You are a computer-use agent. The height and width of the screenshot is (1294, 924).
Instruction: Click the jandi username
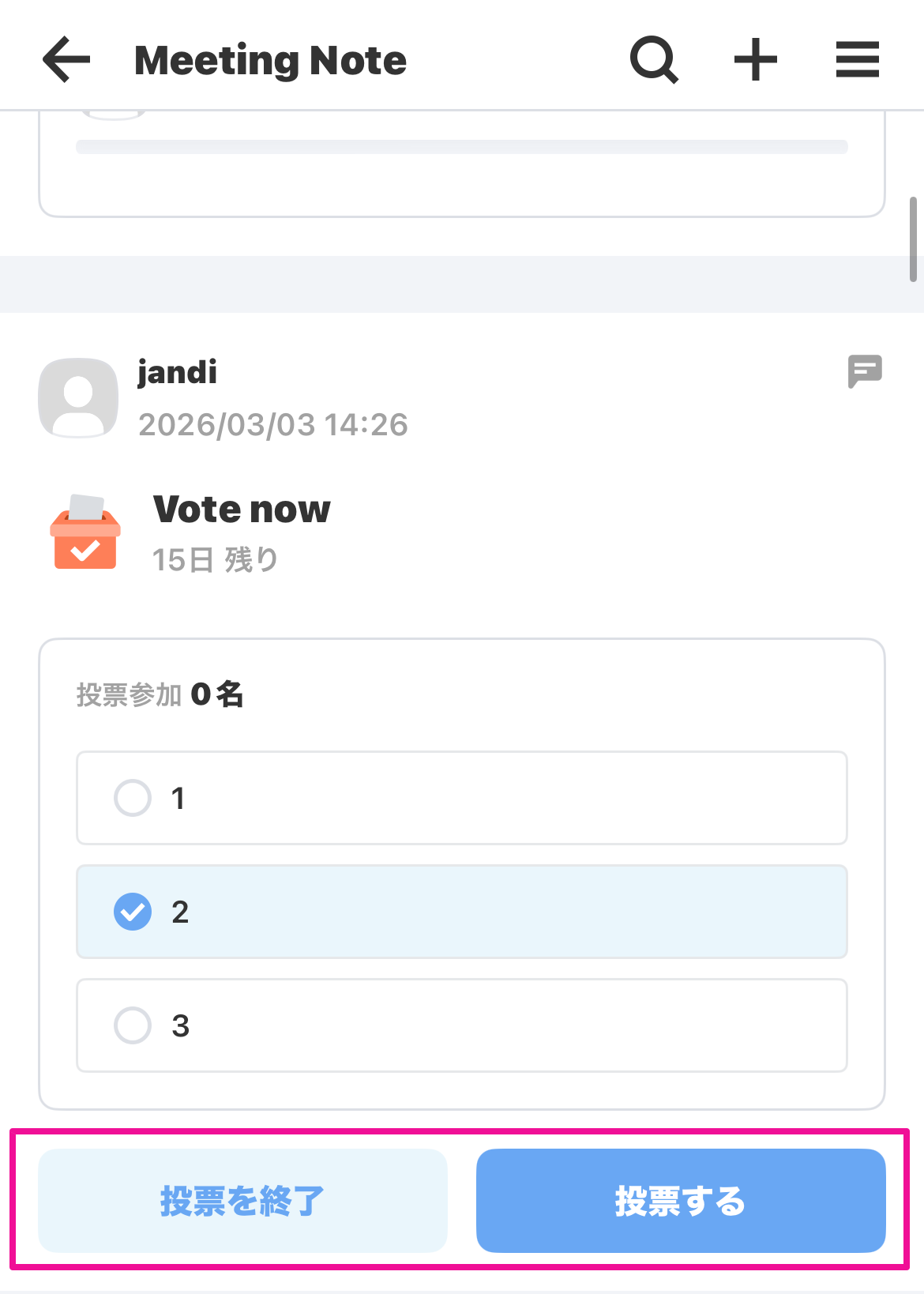tap(178, 372)
